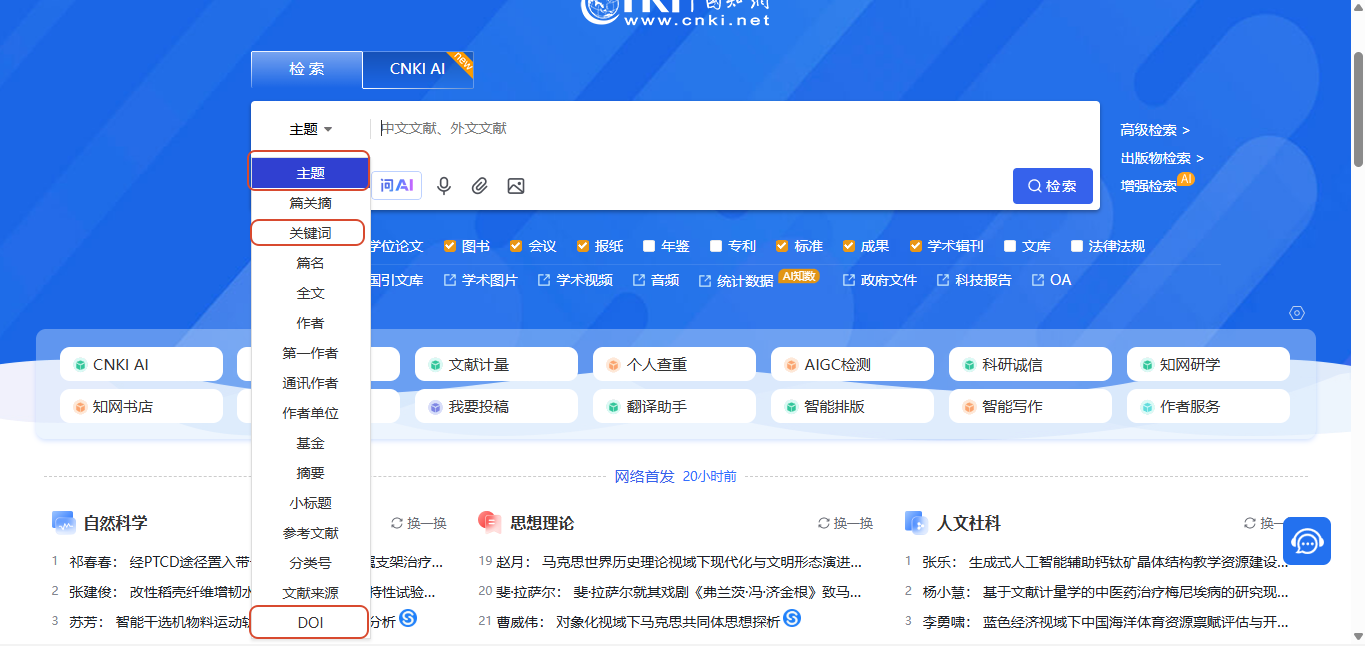Image resolution: width=1365 pixels, height=646 pixels.
Task: Uncheck the 报纸 checkbox
Action: 583,246
